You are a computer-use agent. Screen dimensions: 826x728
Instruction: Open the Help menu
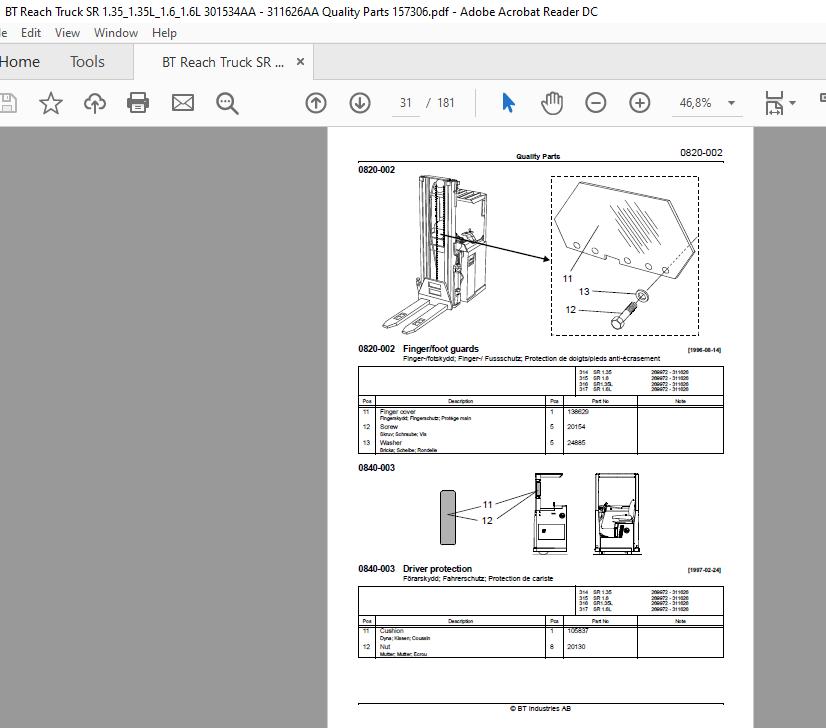tap(164, 33)
